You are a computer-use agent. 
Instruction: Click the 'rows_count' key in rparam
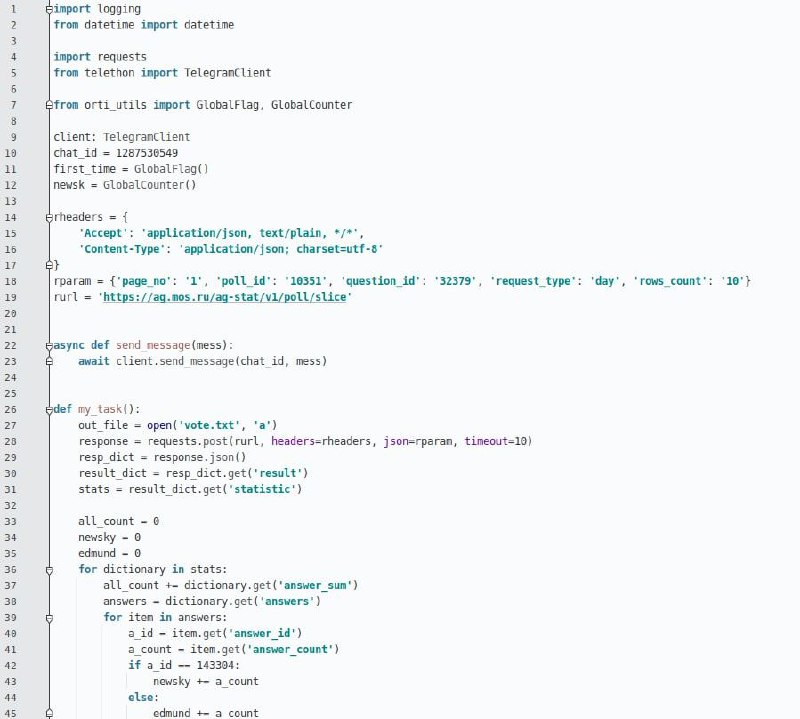671,281
